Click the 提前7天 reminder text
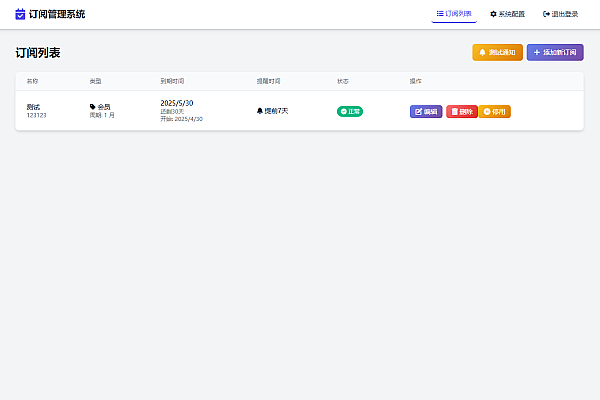This screenshot has height=400, width=600. point(276,111)
